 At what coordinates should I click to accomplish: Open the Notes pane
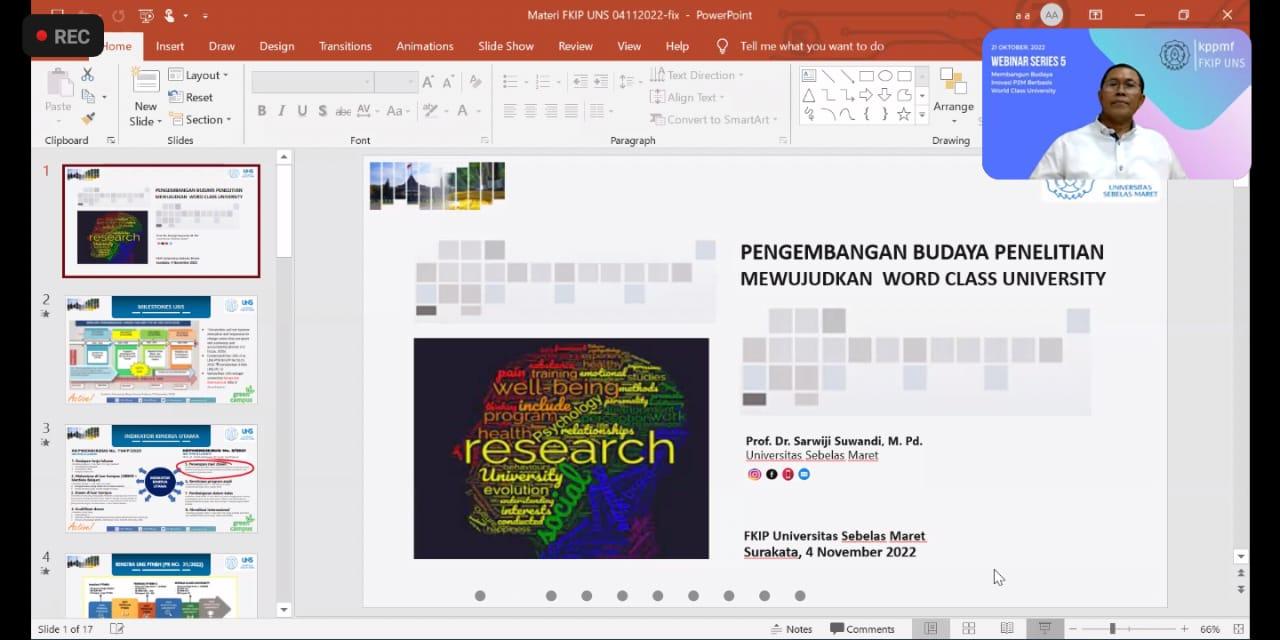791,629
